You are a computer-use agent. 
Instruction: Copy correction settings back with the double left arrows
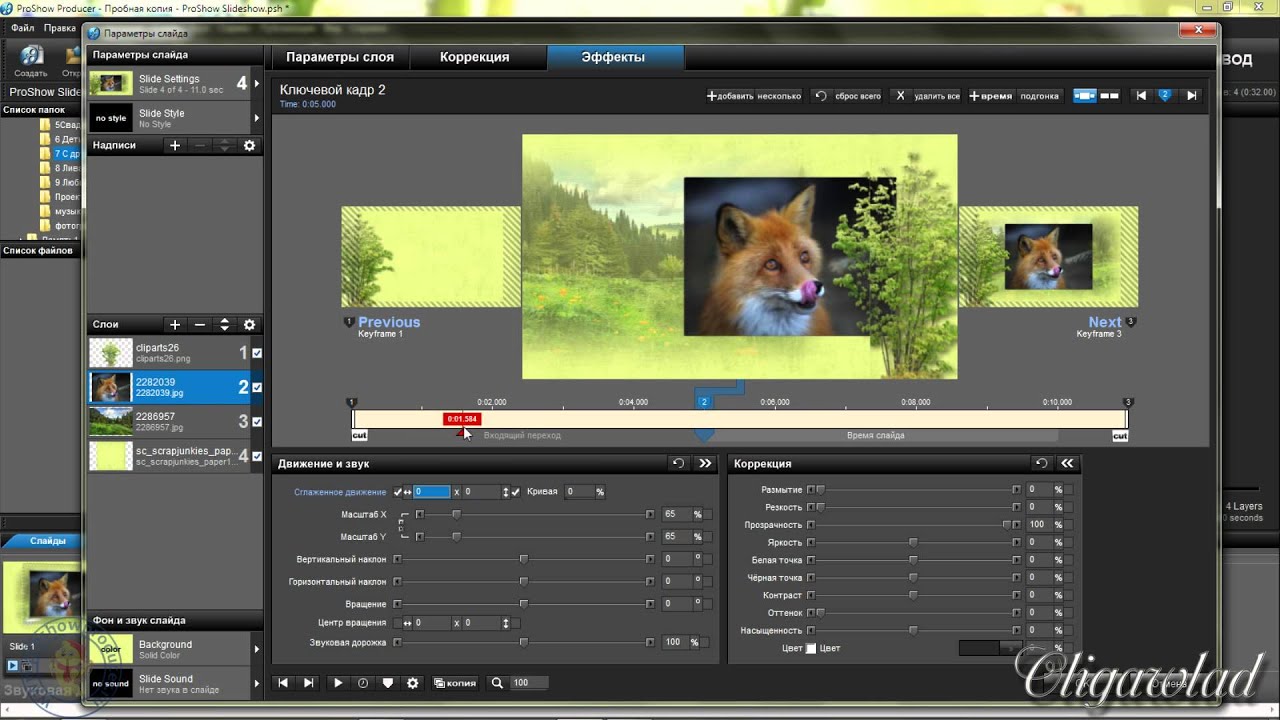[1067, 463]
